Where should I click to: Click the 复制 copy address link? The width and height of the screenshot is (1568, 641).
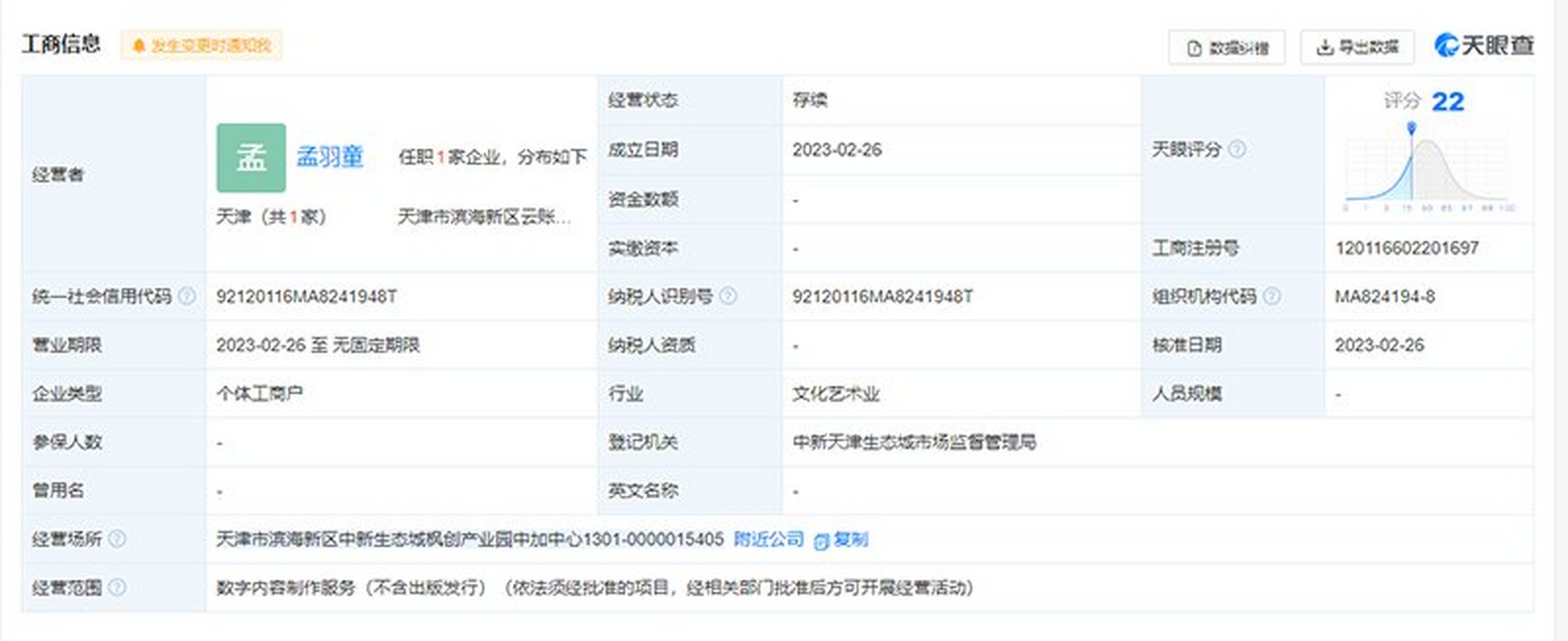[851, 539]
